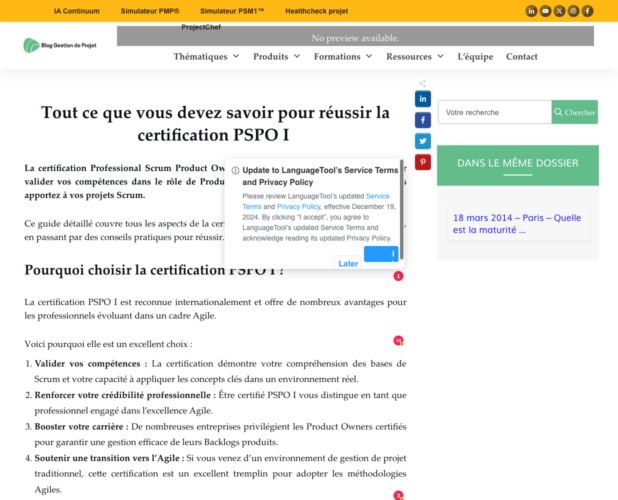The image size is (618, 500).
Task: Open the YouTube icon in the top bar
Action: 545,11
